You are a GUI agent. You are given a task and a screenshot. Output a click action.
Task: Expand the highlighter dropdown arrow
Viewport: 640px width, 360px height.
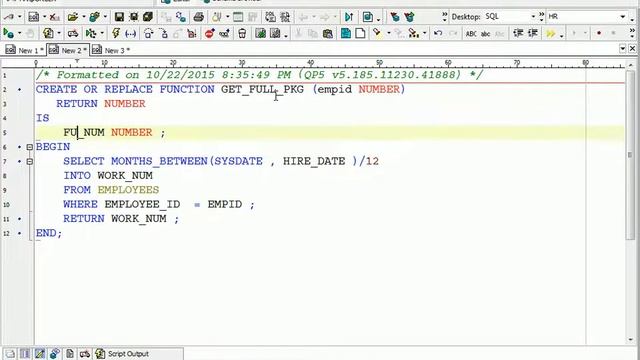(388, 33)
